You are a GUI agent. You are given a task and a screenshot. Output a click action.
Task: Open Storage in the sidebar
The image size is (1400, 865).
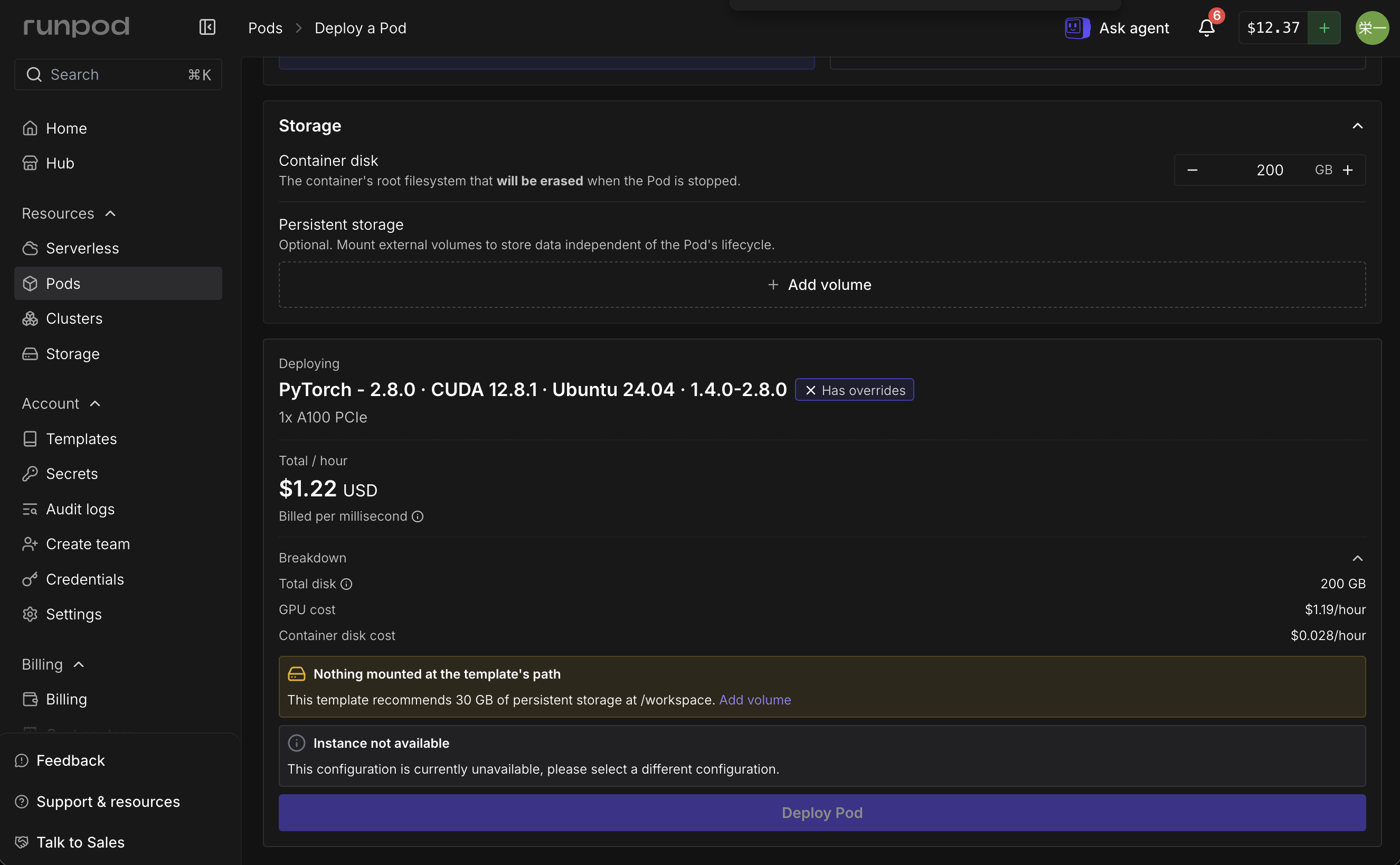118,354
